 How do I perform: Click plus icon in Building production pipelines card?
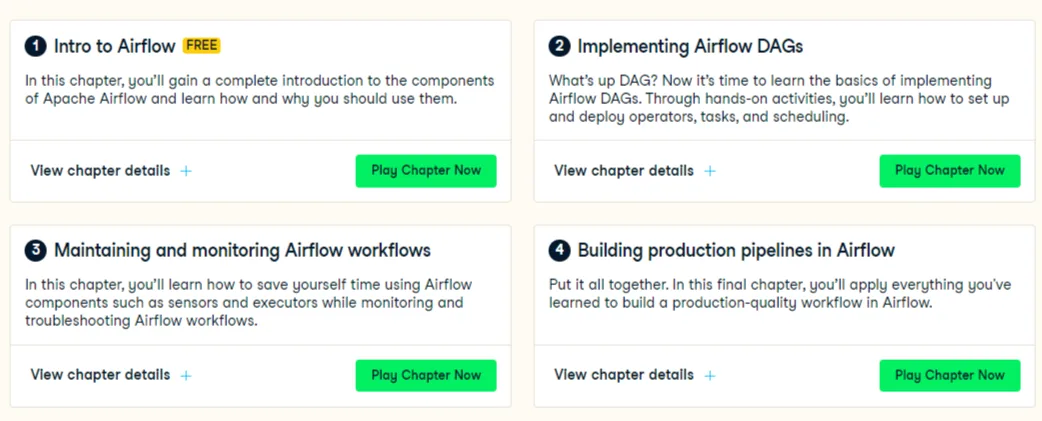[x=710, y=376]
